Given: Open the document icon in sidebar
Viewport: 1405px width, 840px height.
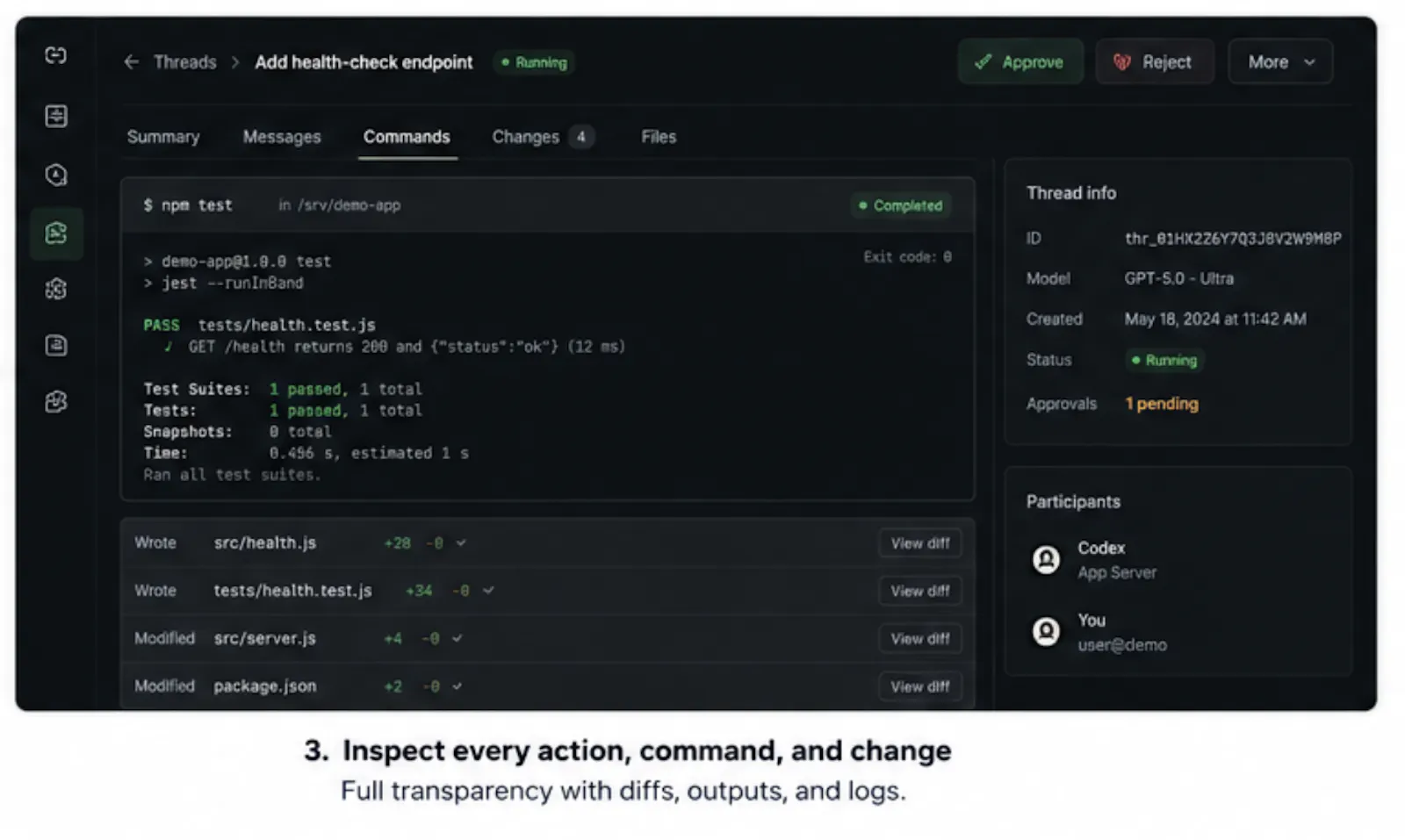Looking at the screenshot, I should [56, 345].
